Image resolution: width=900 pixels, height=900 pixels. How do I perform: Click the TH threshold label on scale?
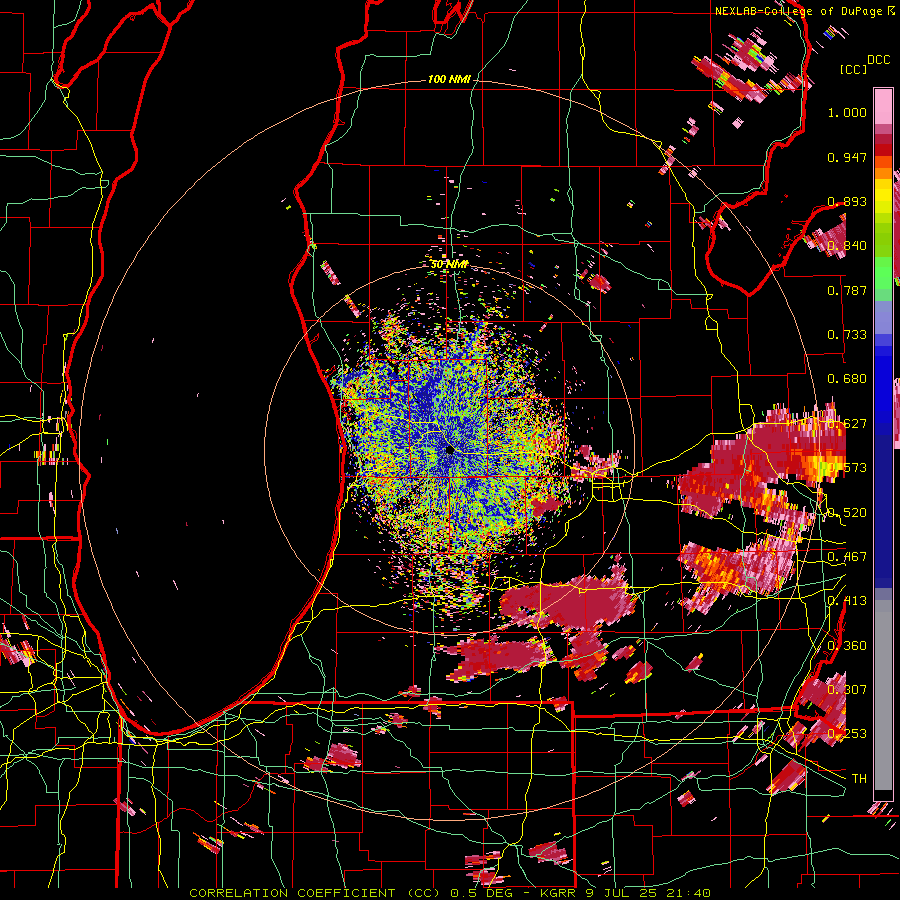[x=859, y=778]
